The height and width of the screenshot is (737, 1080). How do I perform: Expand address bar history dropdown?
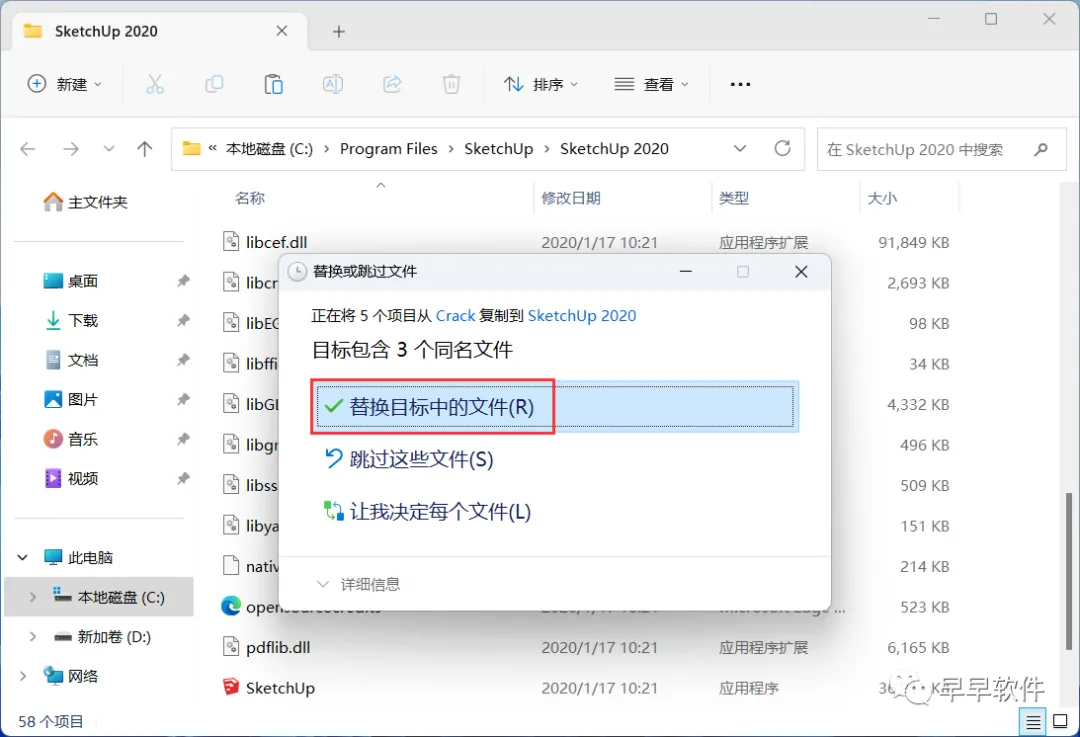(740, 149)
